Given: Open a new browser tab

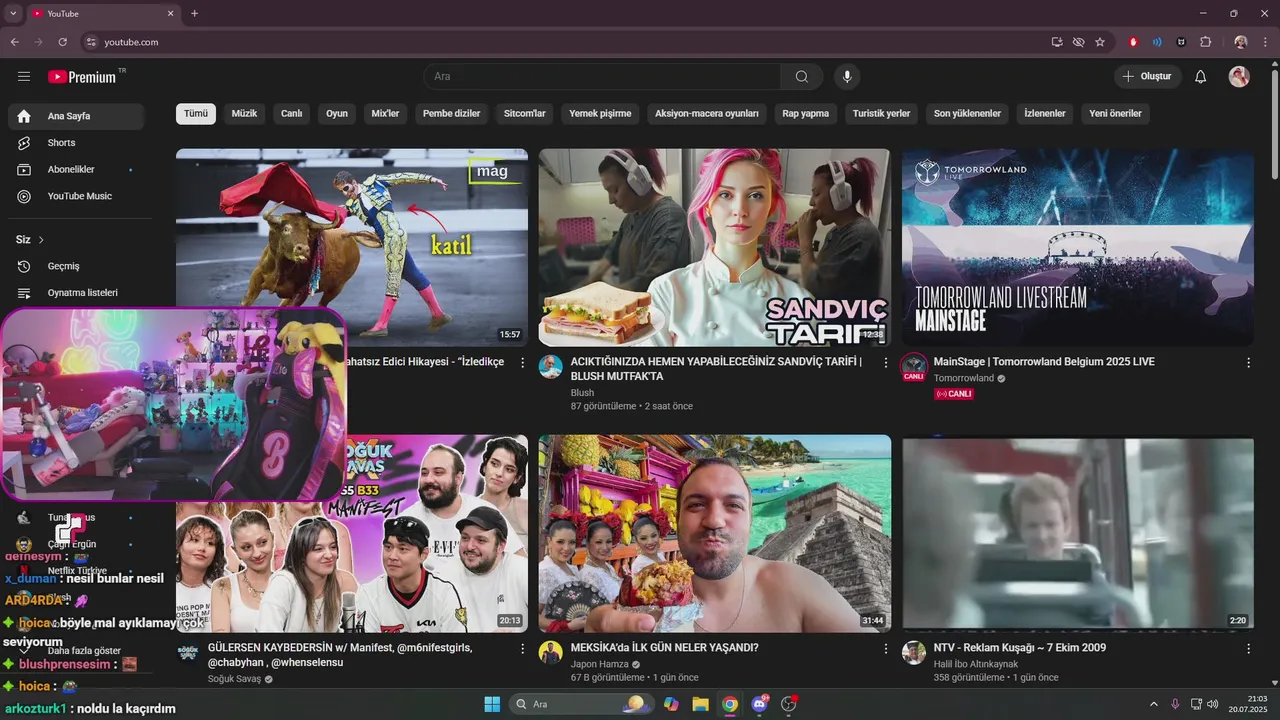Looking at the screenshot, I should pyautogui.click(x=194, y=14).
